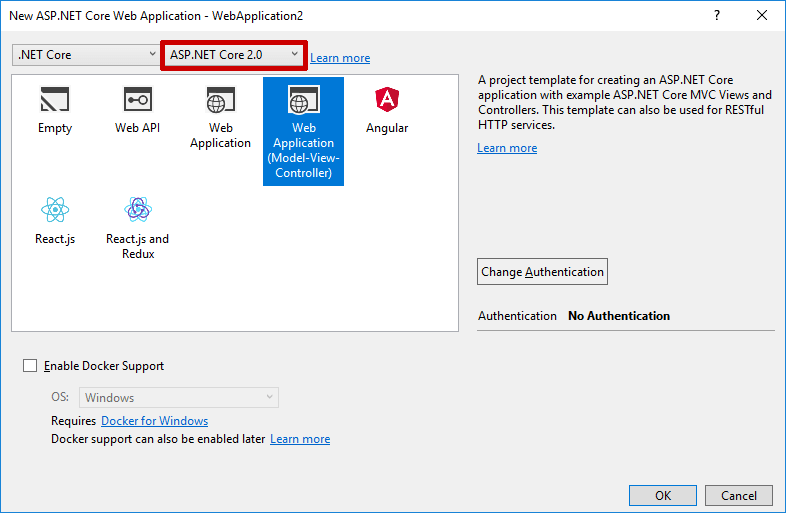Open the .NET Core framework dropdown
The height and width of the screenshot is (513, 786).
coord(85,55)
